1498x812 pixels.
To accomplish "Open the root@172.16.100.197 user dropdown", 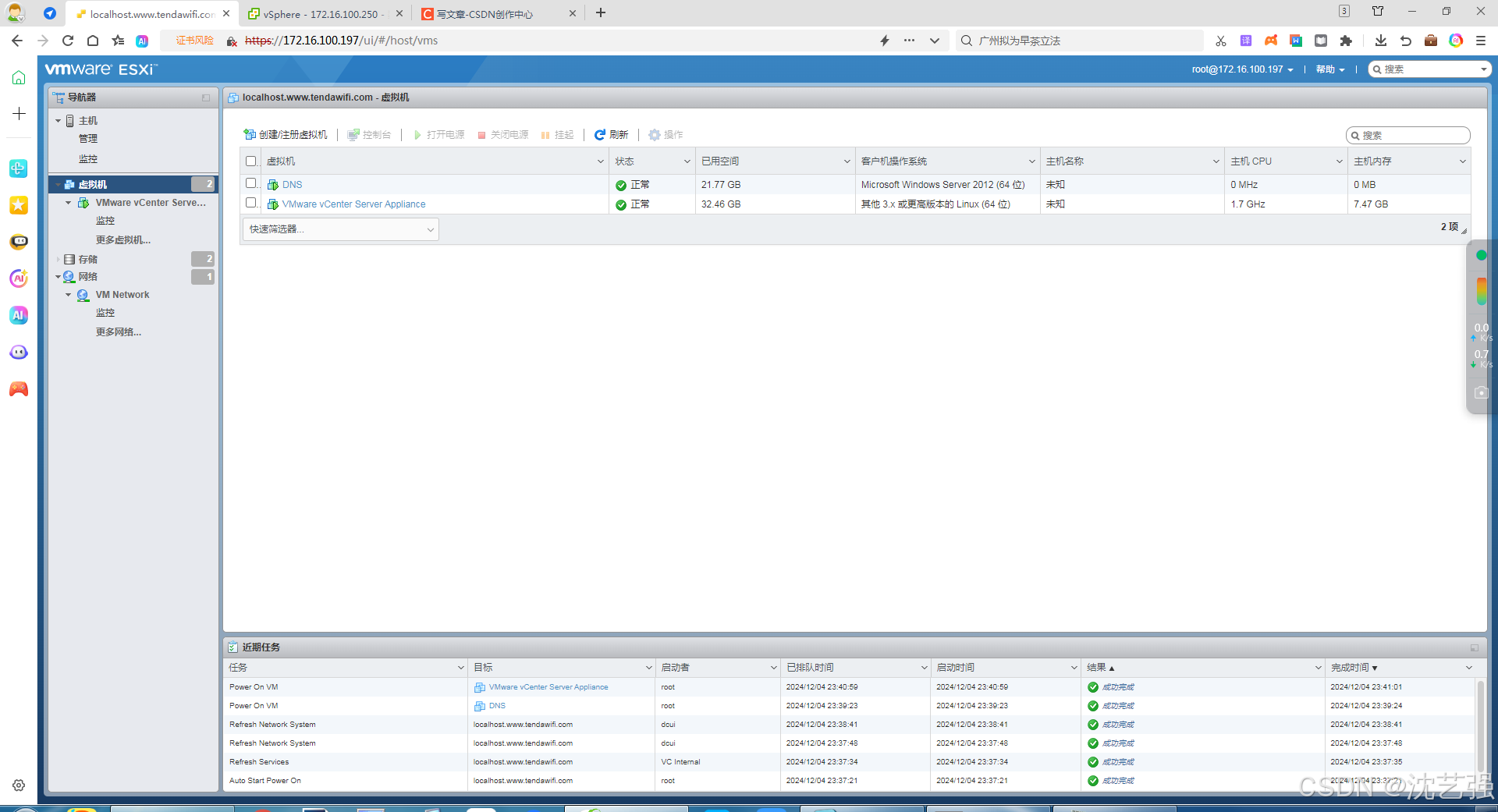I will 1242,69.
